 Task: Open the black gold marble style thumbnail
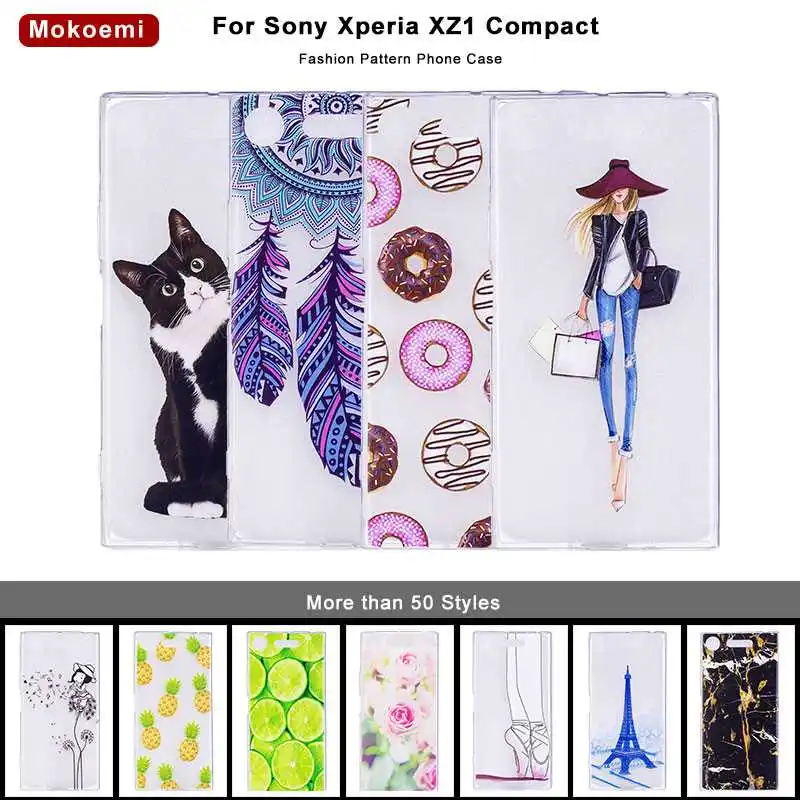(x=740, y=710)
